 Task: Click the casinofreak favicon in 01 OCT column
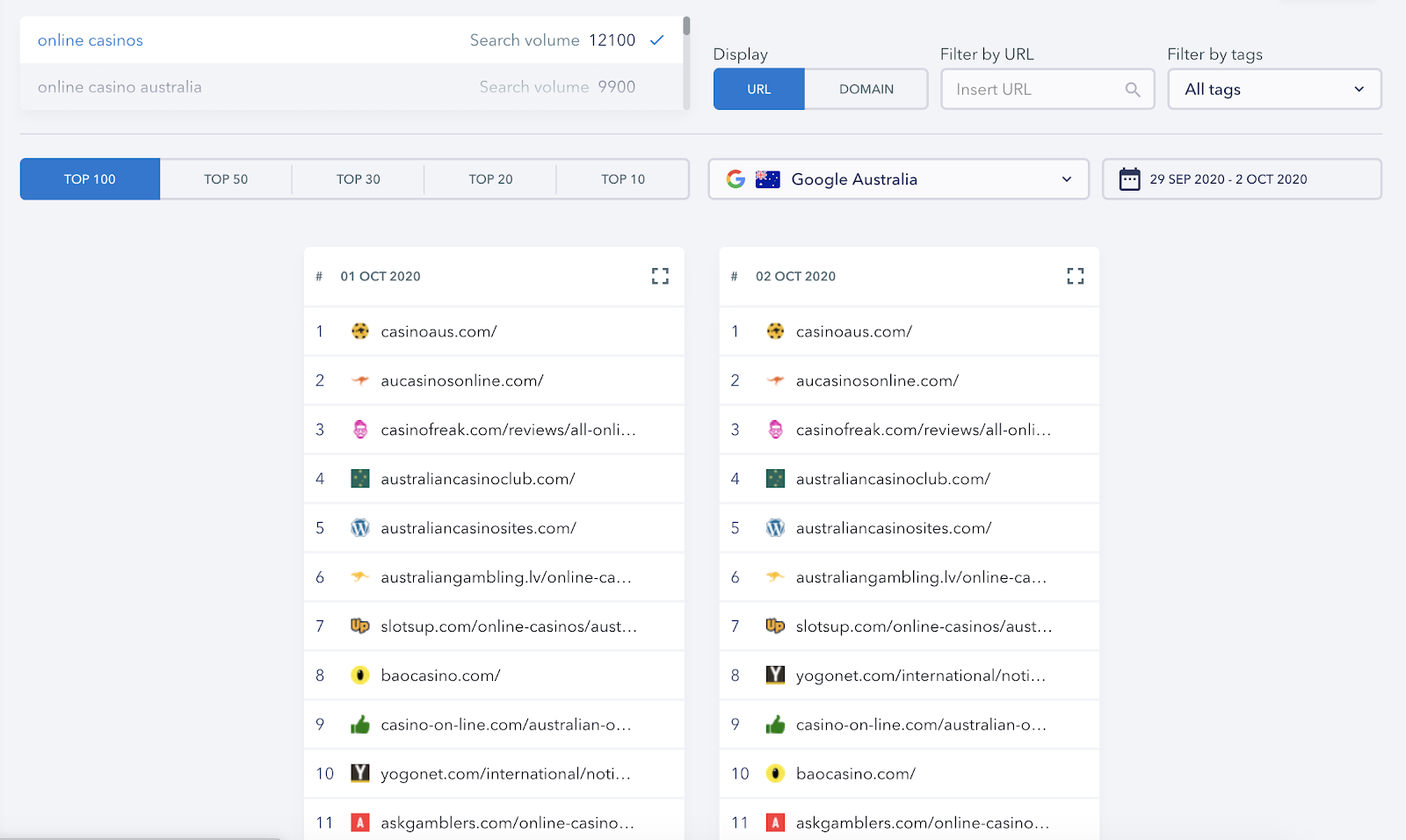(x=360, y=430)
